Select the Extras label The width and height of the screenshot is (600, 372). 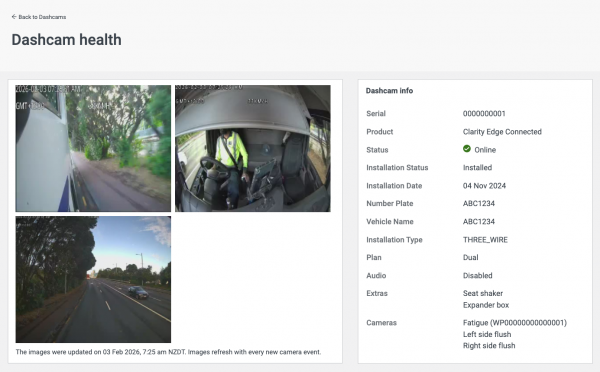[377, 294]
